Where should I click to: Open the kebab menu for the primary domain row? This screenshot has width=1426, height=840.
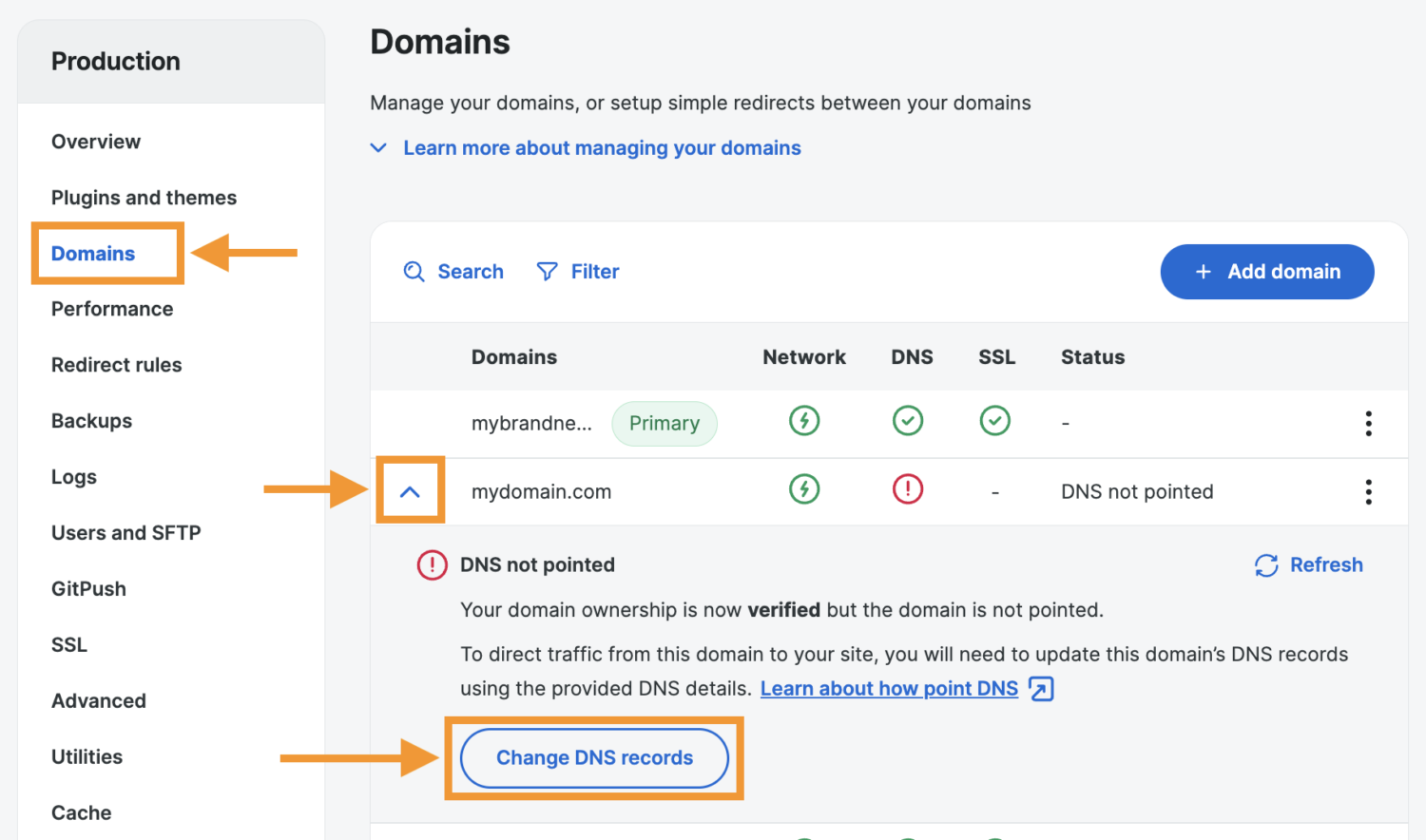[x=1368, y=424]
